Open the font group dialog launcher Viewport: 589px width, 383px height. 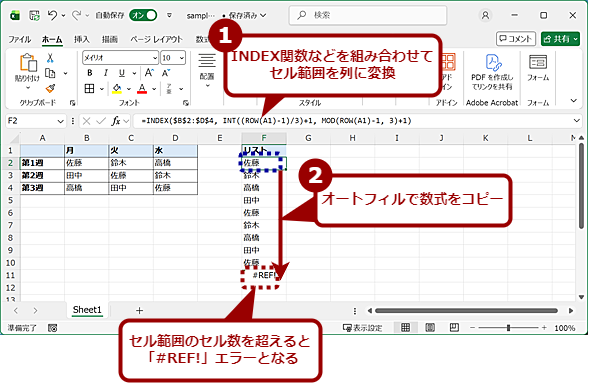[x=186, y=103]
